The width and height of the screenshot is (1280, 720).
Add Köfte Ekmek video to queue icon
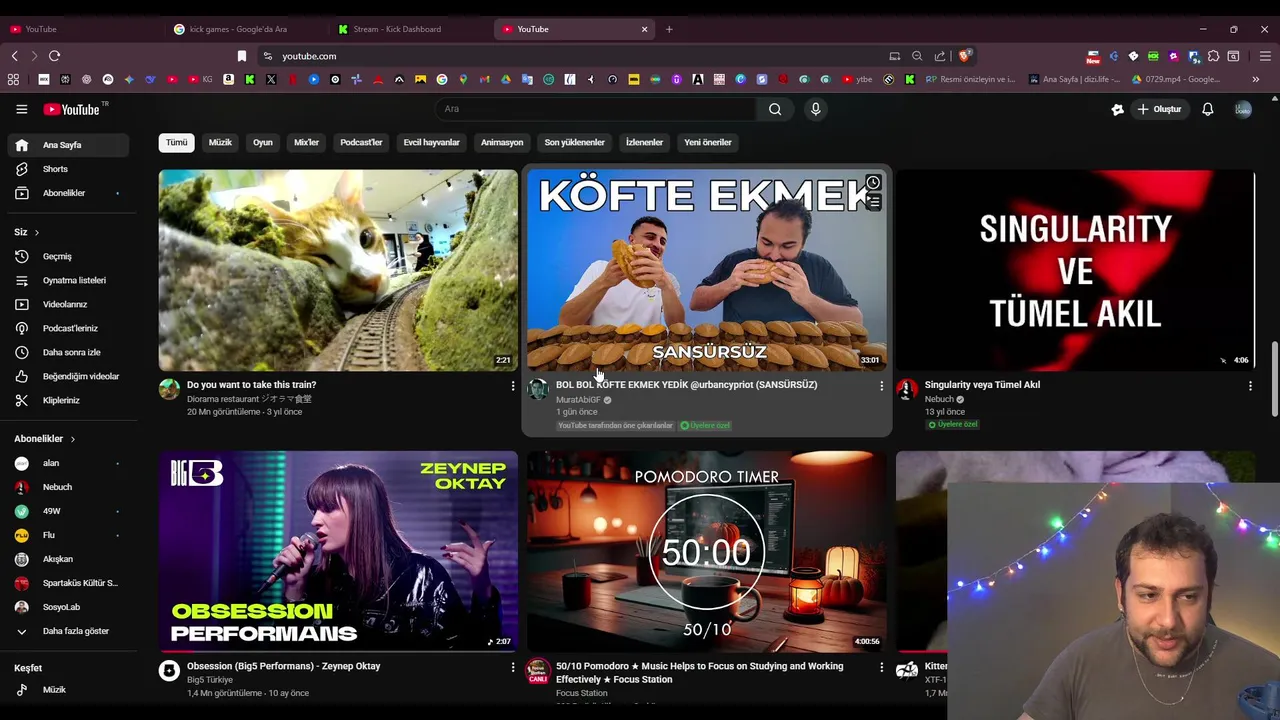[x=873, y=203]
